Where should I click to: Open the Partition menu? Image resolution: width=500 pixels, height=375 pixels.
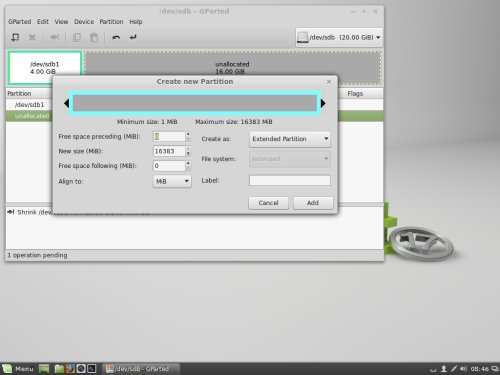[x=111, y=22]
